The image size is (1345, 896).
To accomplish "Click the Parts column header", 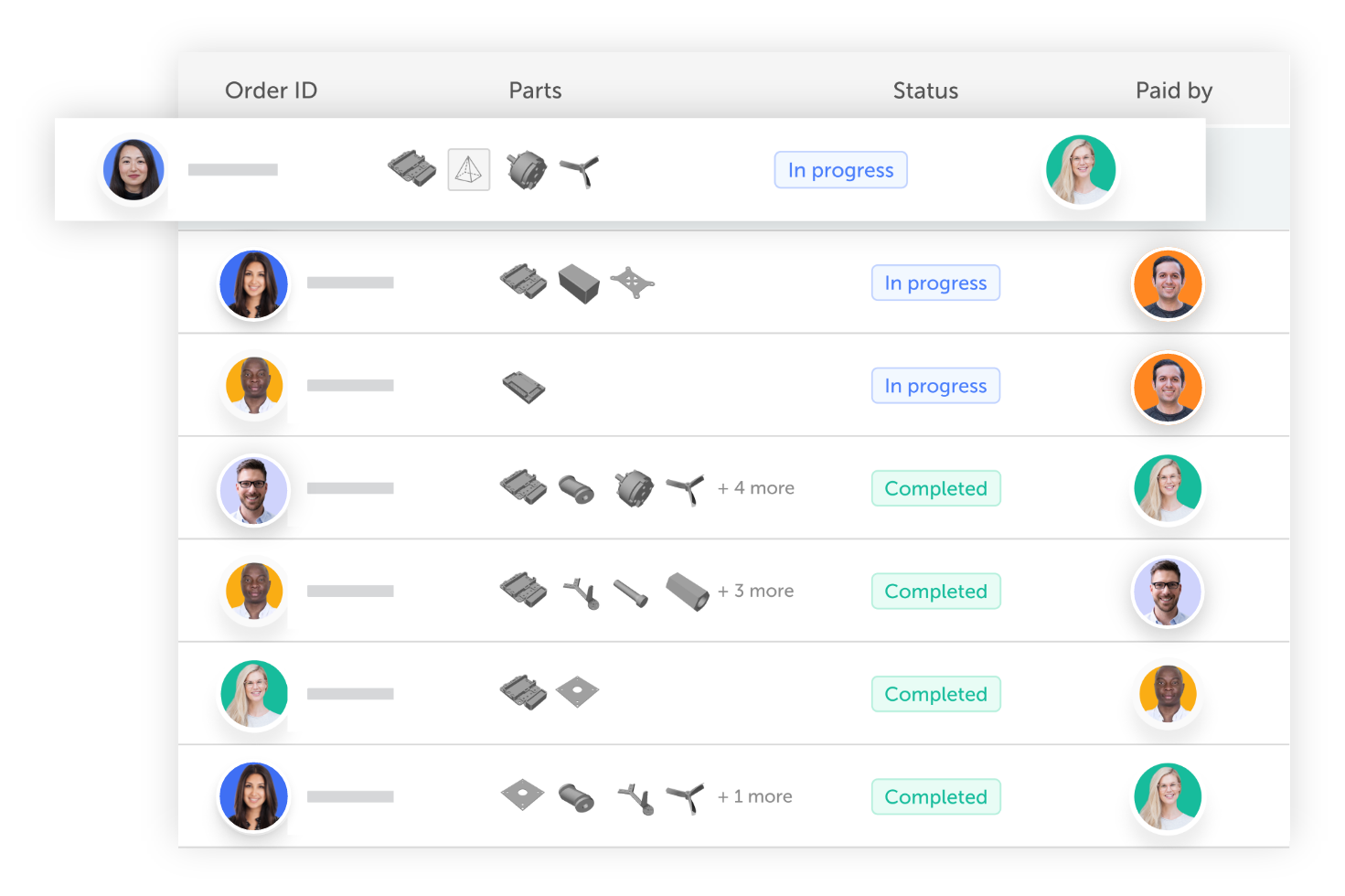I will (535, 91).
